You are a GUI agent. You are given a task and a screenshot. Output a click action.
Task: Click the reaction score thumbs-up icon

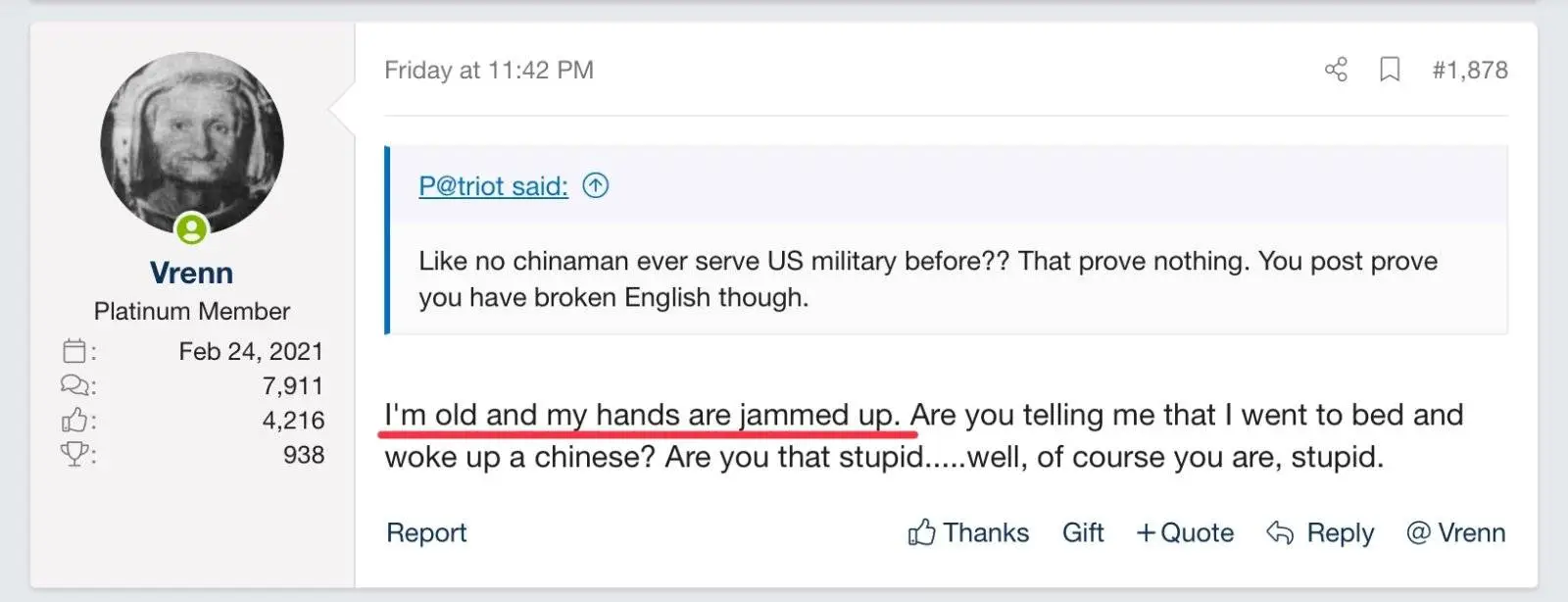74,421
